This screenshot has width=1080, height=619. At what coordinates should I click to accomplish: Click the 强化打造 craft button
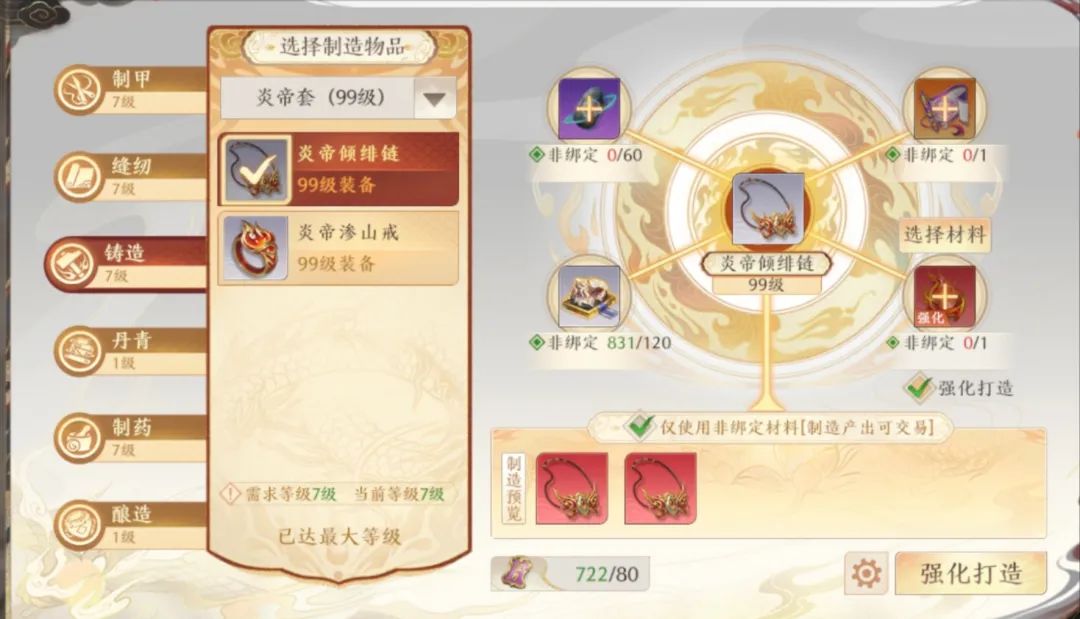[970, 573]
